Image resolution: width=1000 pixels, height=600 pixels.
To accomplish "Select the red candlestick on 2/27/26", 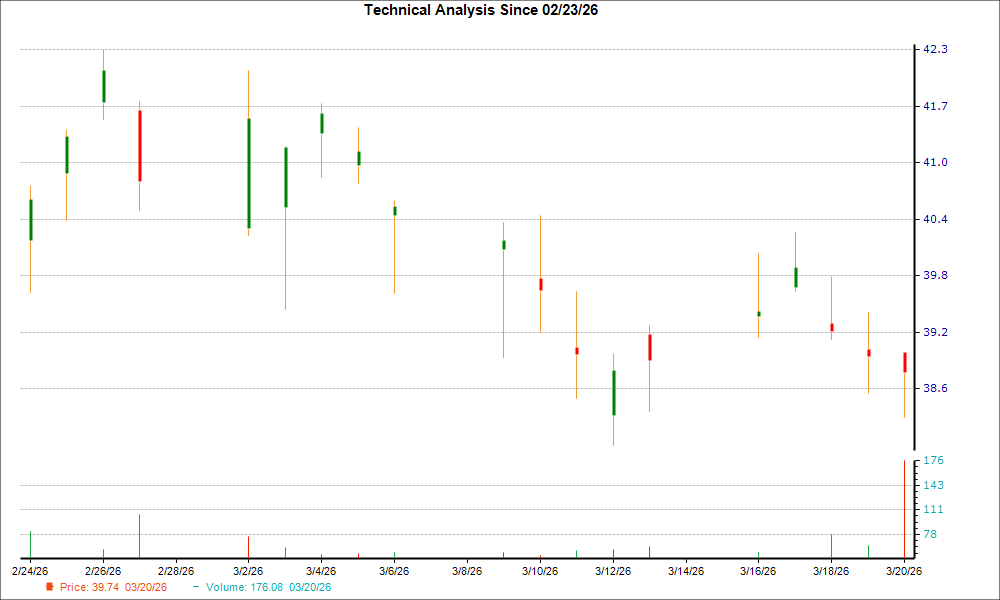I will (x=140, y=145).
